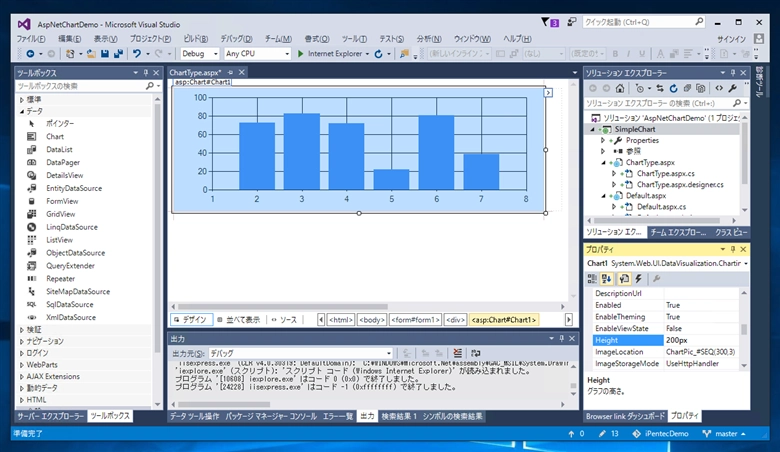Collapse the ChartType.aspx node in Solution Explorer
780x452 pixels.
[x=603, y=163]
